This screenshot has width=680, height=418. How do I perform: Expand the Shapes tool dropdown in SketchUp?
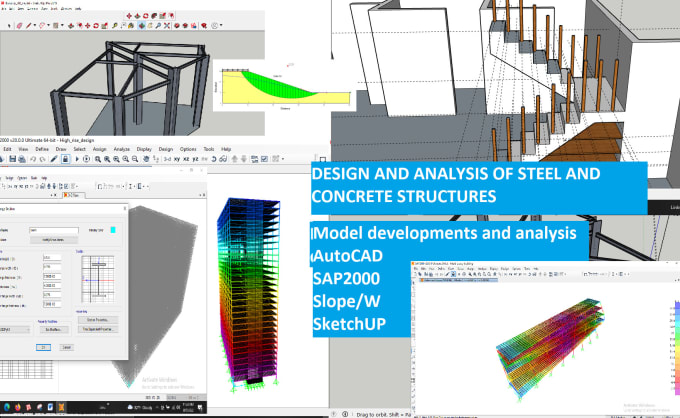[62, 26]
